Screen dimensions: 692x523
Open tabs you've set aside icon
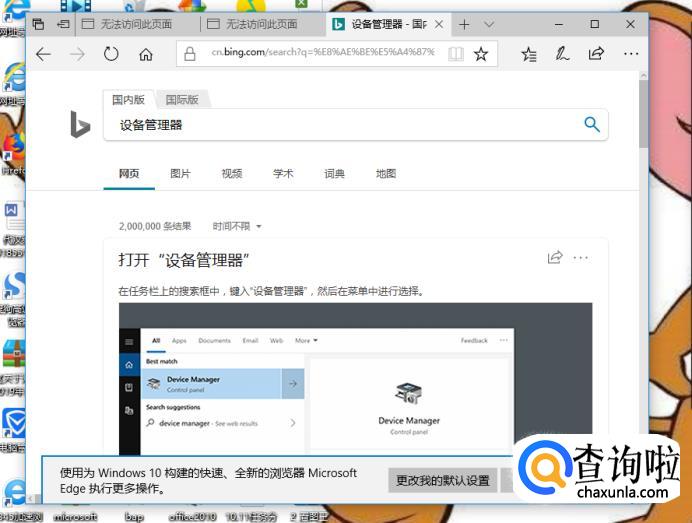[x=38, y=24]
